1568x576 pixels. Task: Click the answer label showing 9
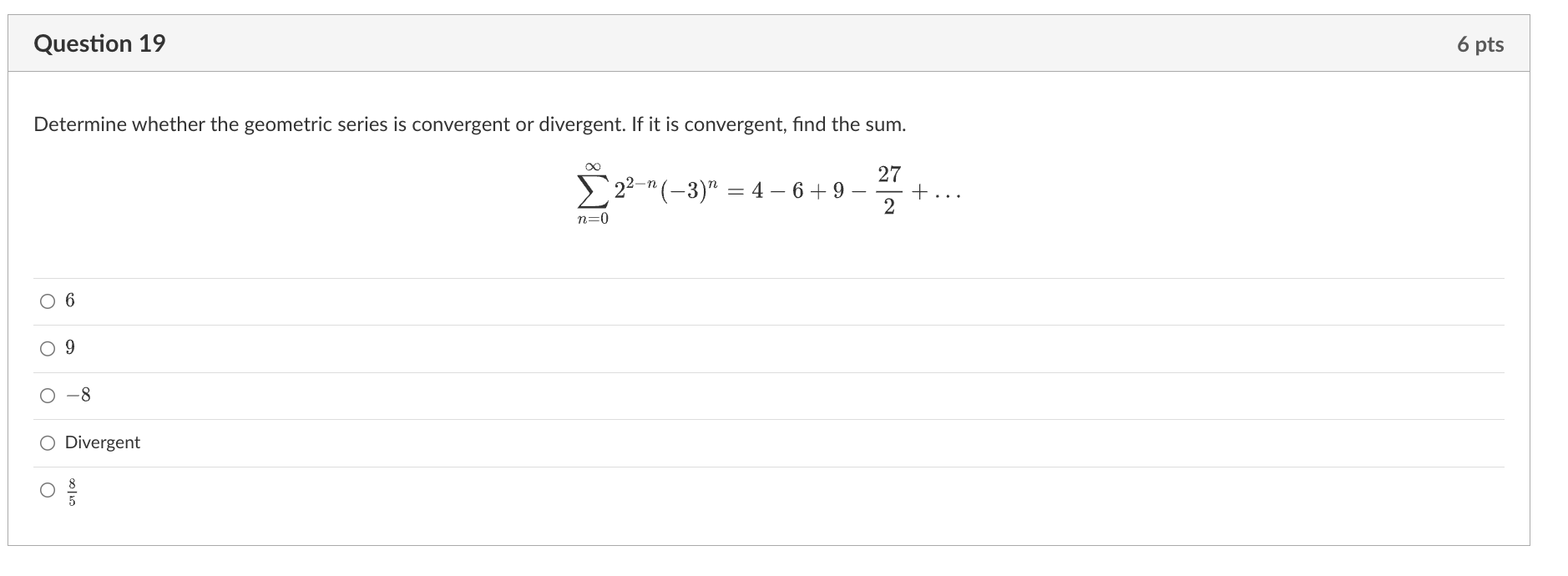coord(69,348)
